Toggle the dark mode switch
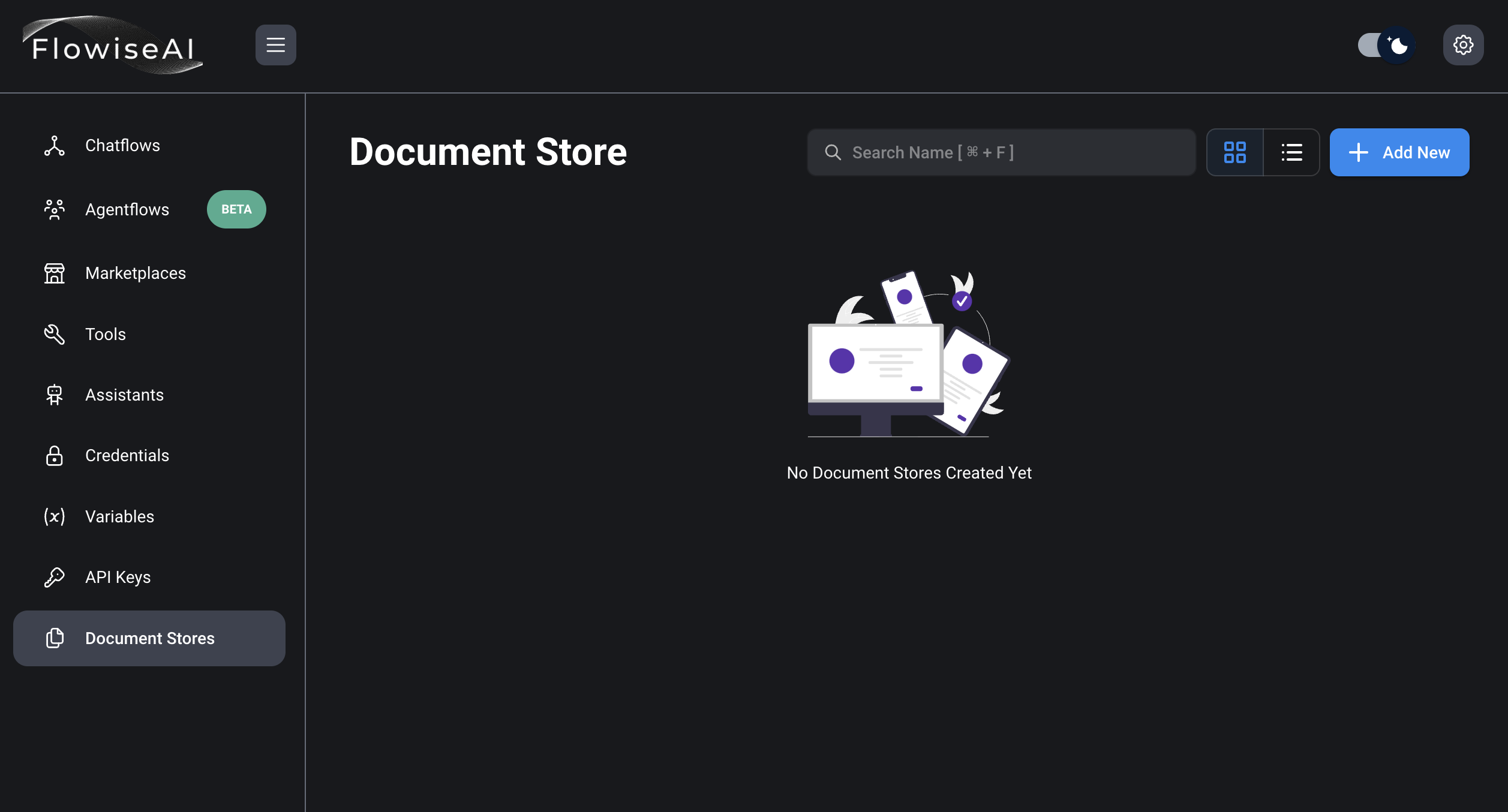The width and height of the screenshot is (1508, 812). click(x=1386, y=45)
